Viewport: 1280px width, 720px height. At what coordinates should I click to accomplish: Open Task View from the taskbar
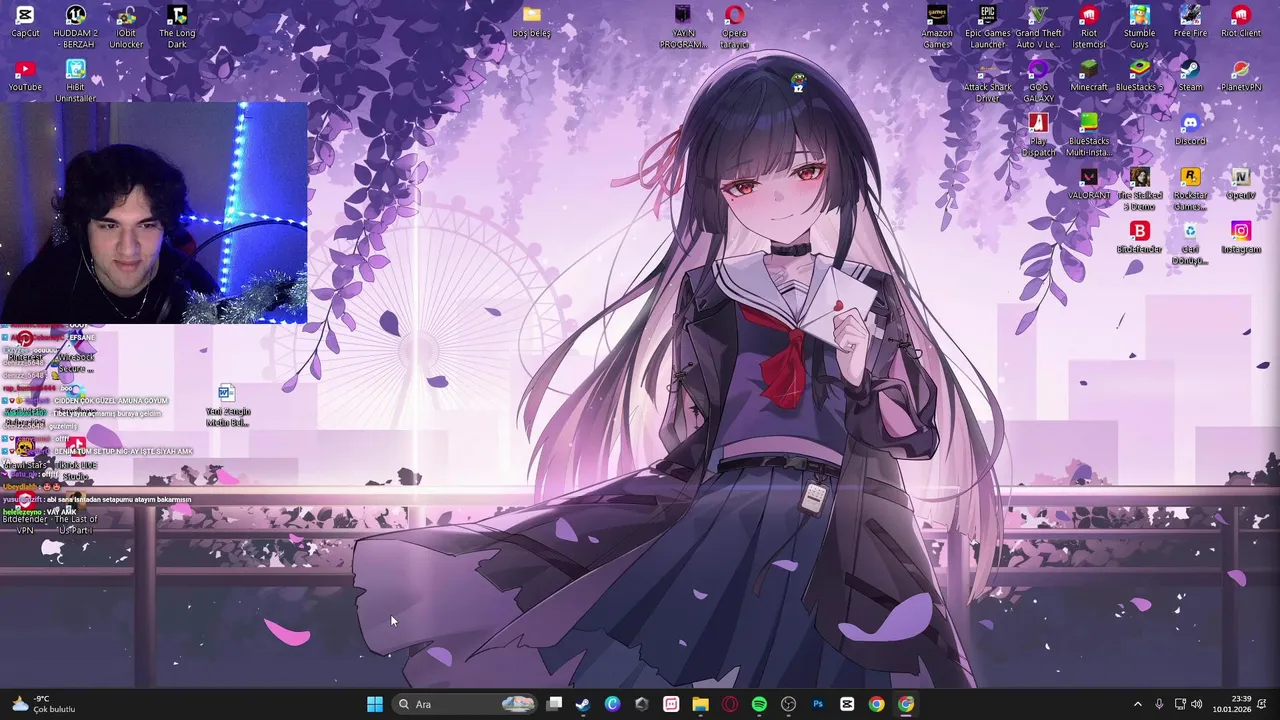point(555,704)
